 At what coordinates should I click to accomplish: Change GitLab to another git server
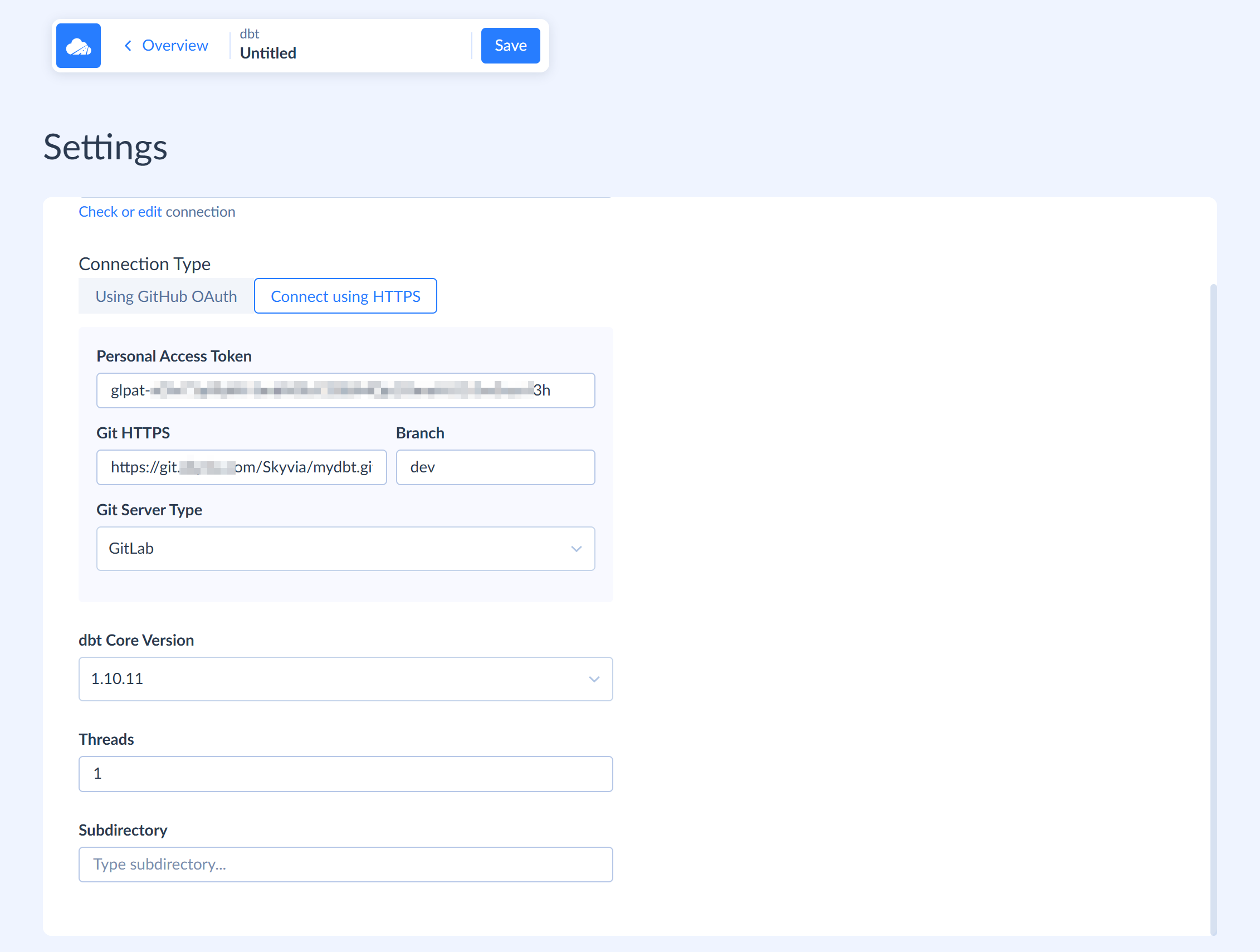point(345,549)
